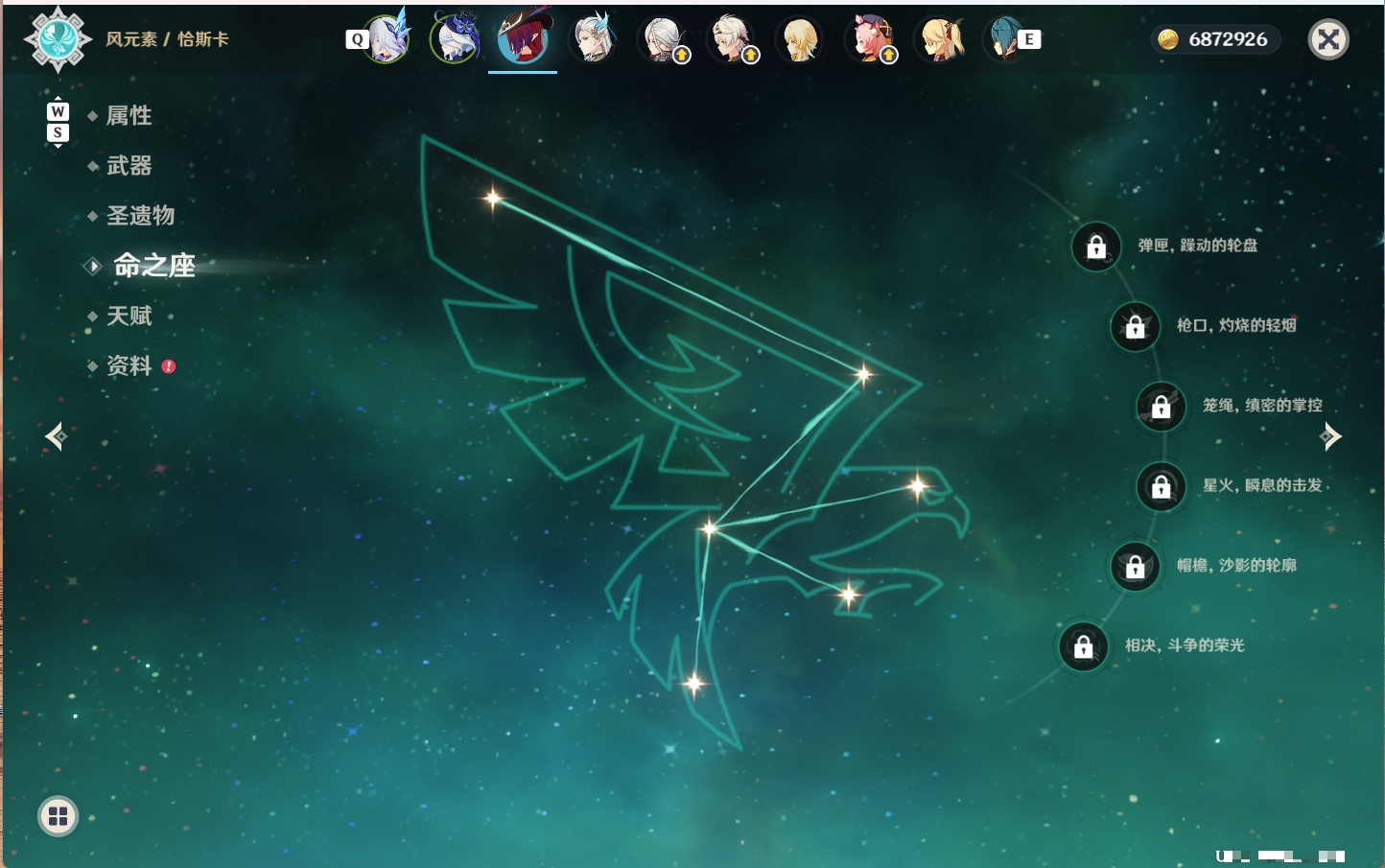Go to the previous character with the left arrow

[56, 436]
